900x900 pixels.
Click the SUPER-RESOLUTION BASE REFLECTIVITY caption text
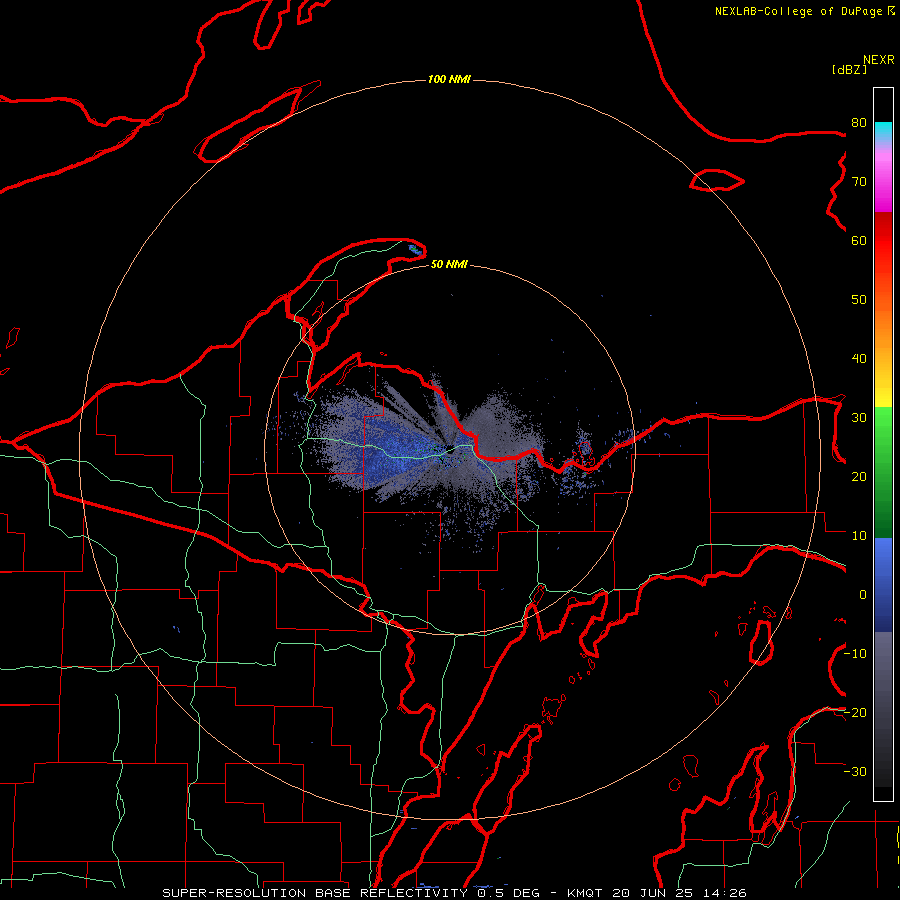[x=315, y=893]
